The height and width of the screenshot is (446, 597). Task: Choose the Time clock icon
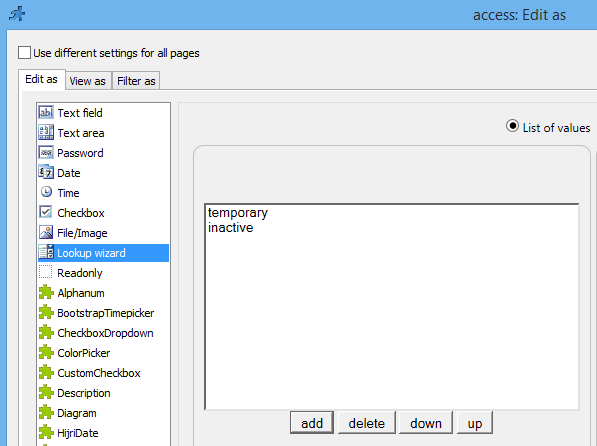click(46, 192)
